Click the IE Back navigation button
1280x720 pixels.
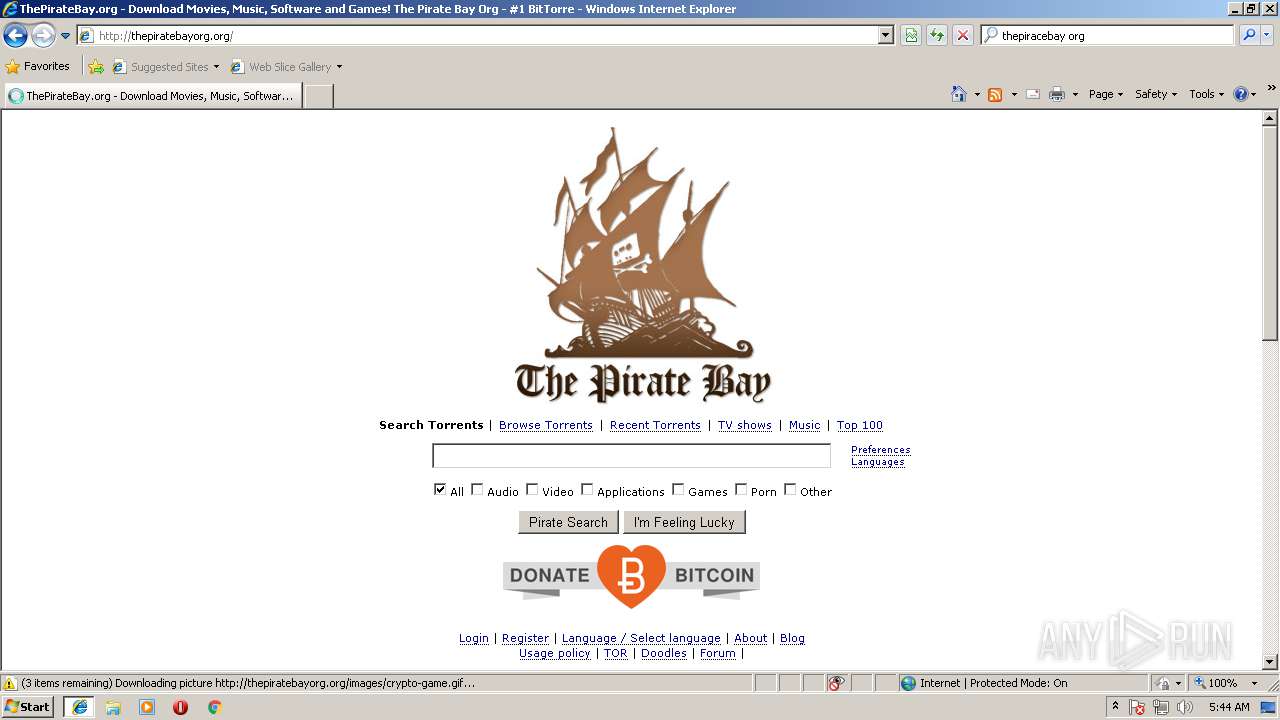point(15,36)
